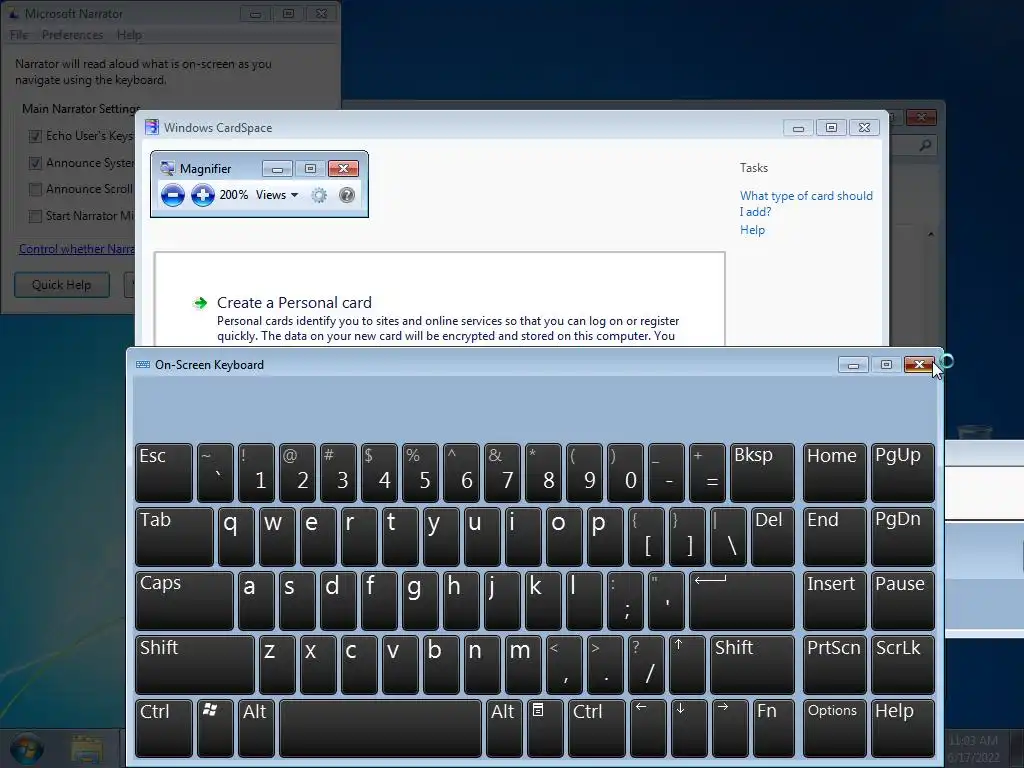Click the Magnifier zoom out minus button
This screenshot has width=1024, height=768.
(173, 195)
